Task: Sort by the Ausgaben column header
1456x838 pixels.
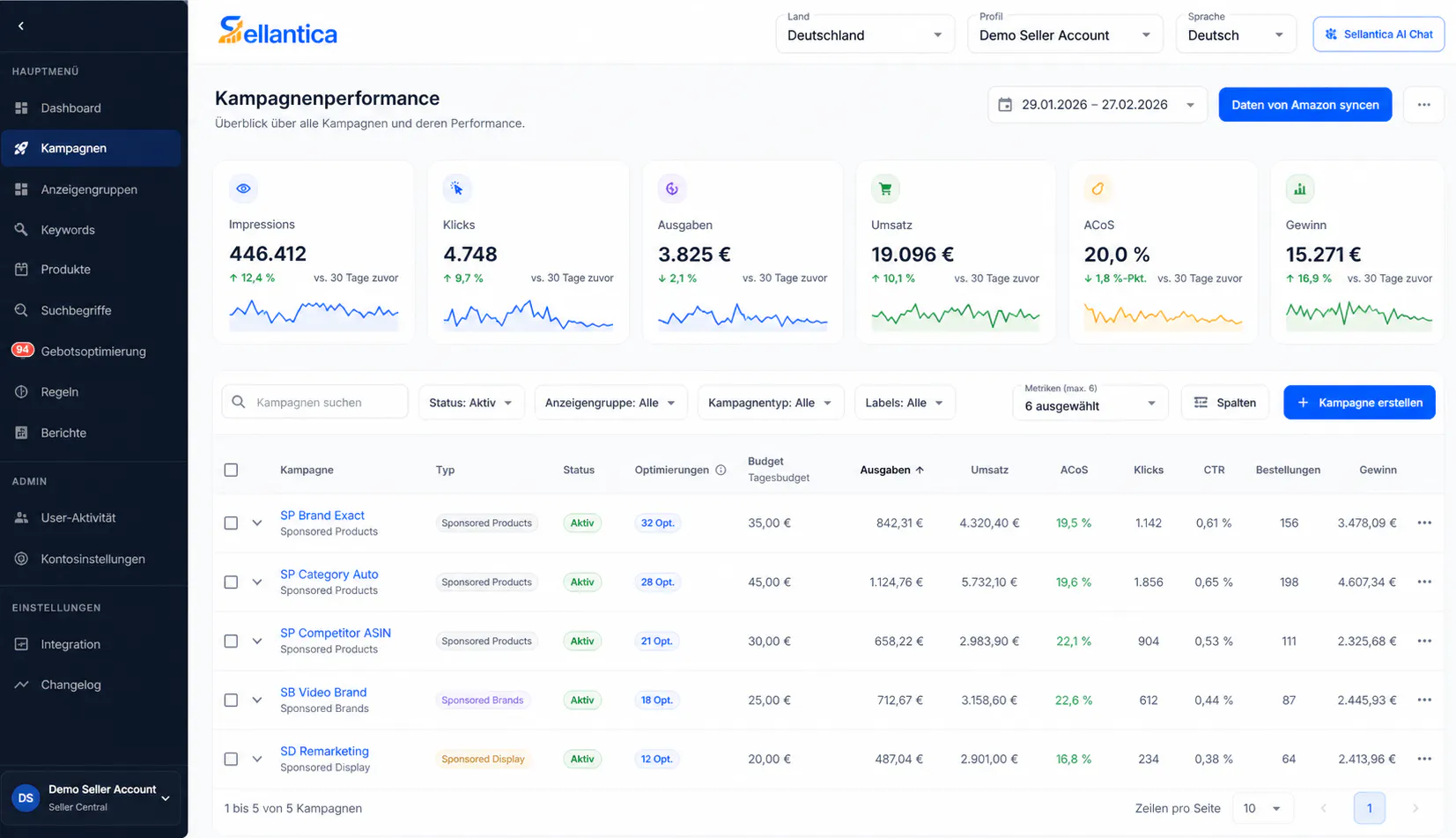Action: [x=891, y=471]
